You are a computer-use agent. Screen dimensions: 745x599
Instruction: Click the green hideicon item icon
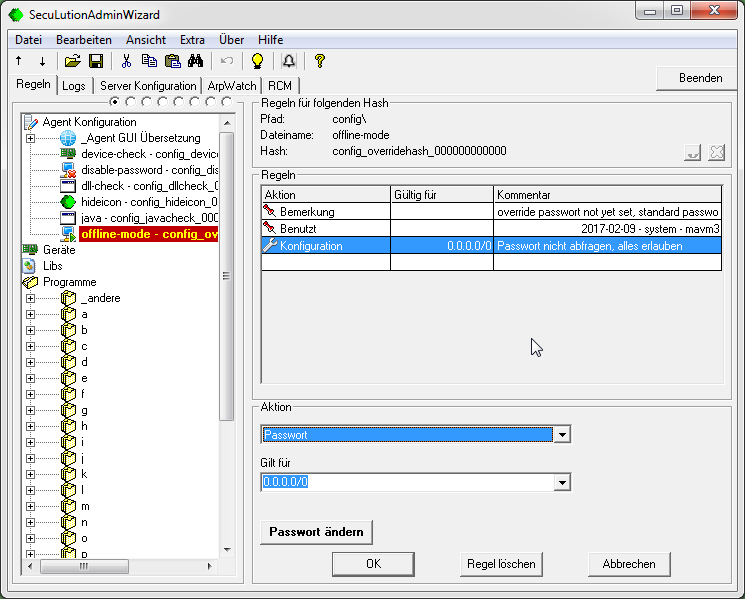pyautogui.click(x=68, y=202)
